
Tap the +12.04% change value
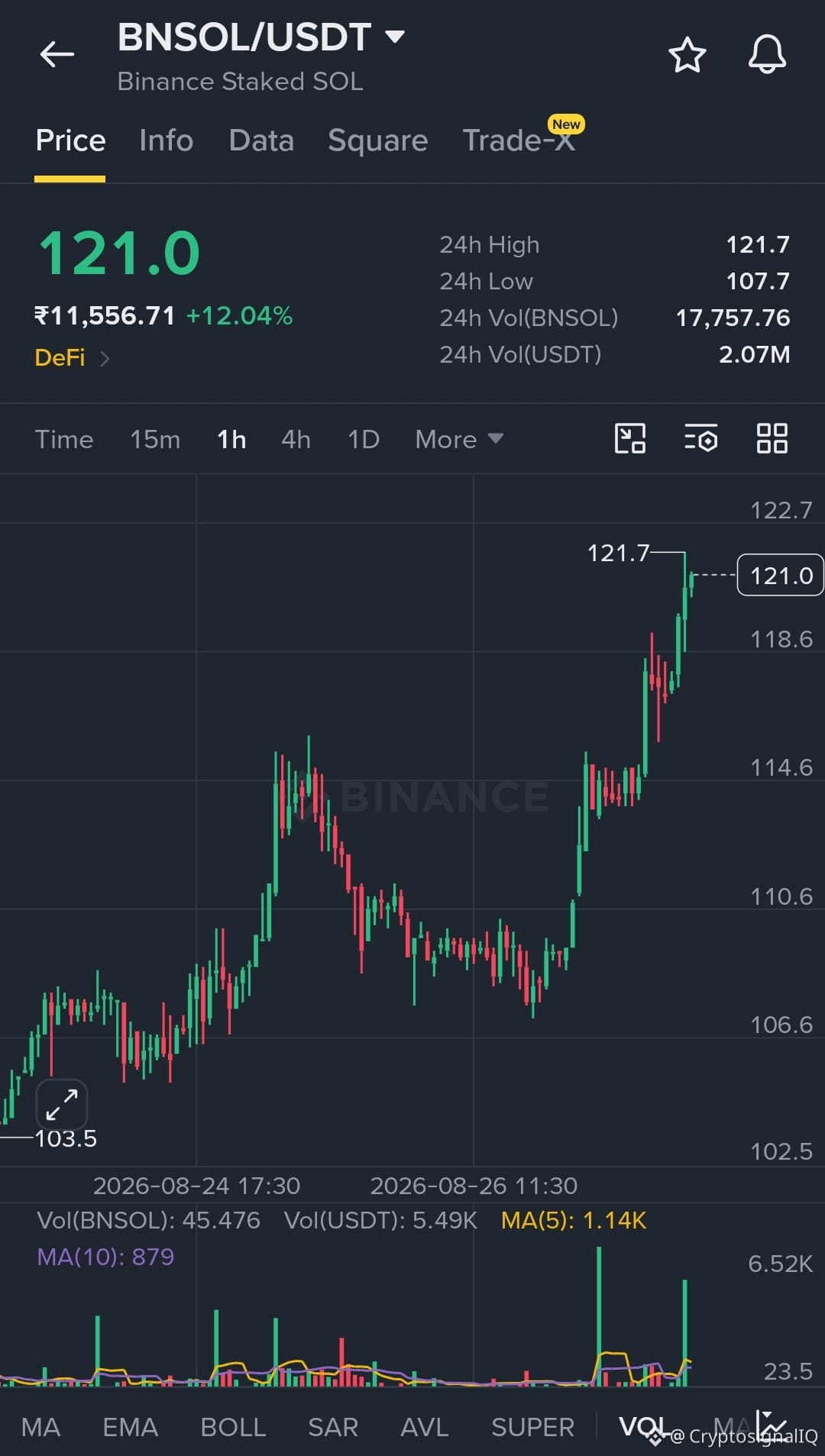click(x=239, y=315)
